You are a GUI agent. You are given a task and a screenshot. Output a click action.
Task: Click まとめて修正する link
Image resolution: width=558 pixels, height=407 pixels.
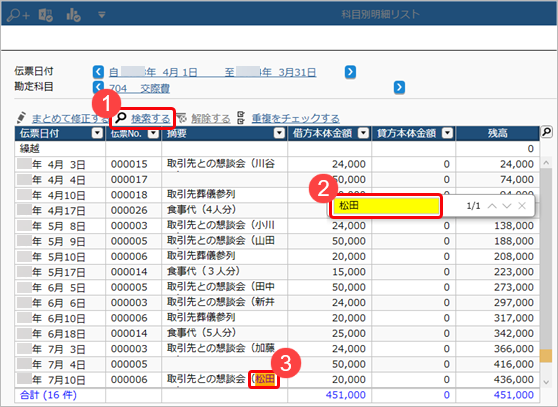70,118
